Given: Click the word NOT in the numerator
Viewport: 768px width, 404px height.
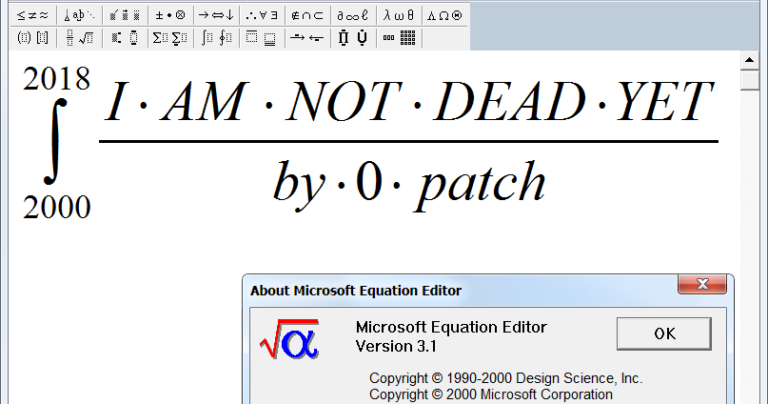Looking at the screenshot, I should [x=344, y=101].
